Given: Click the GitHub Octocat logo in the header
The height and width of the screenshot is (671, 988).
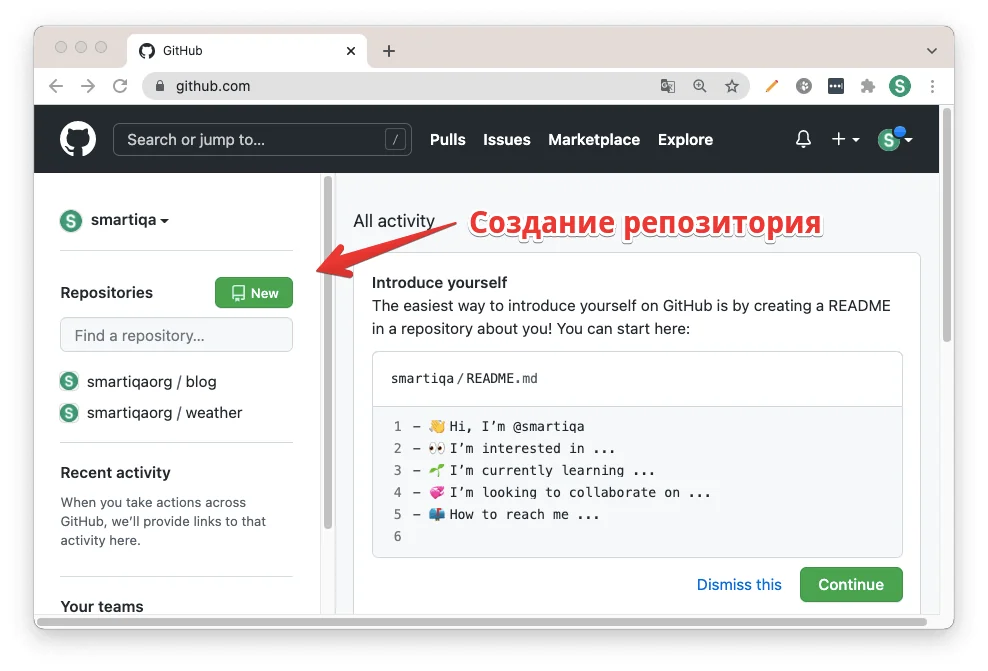Looking at the screenshot, I should click(78, 139).
